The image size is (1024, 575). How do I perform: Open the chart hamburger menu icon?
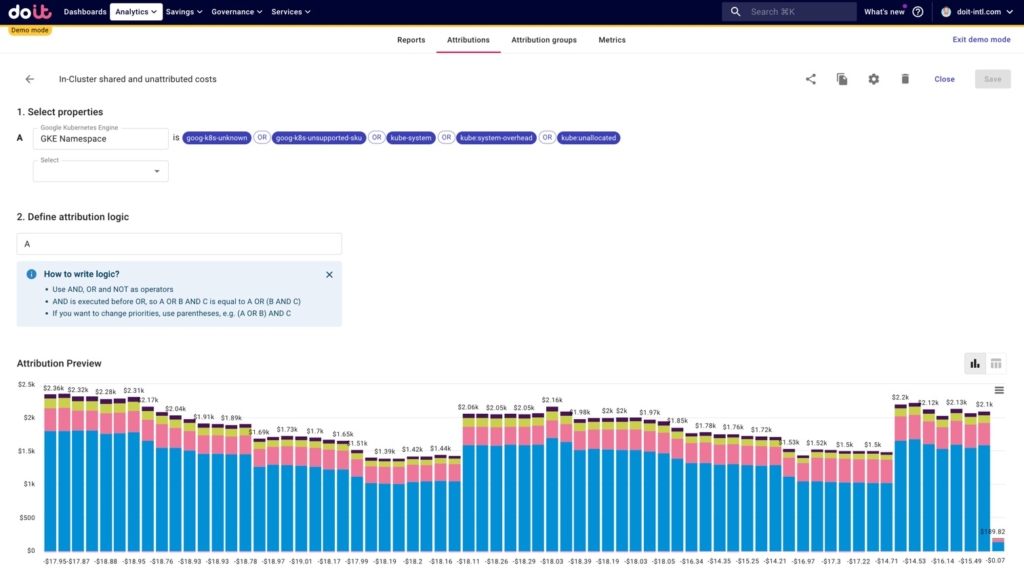tap(999, 390)
